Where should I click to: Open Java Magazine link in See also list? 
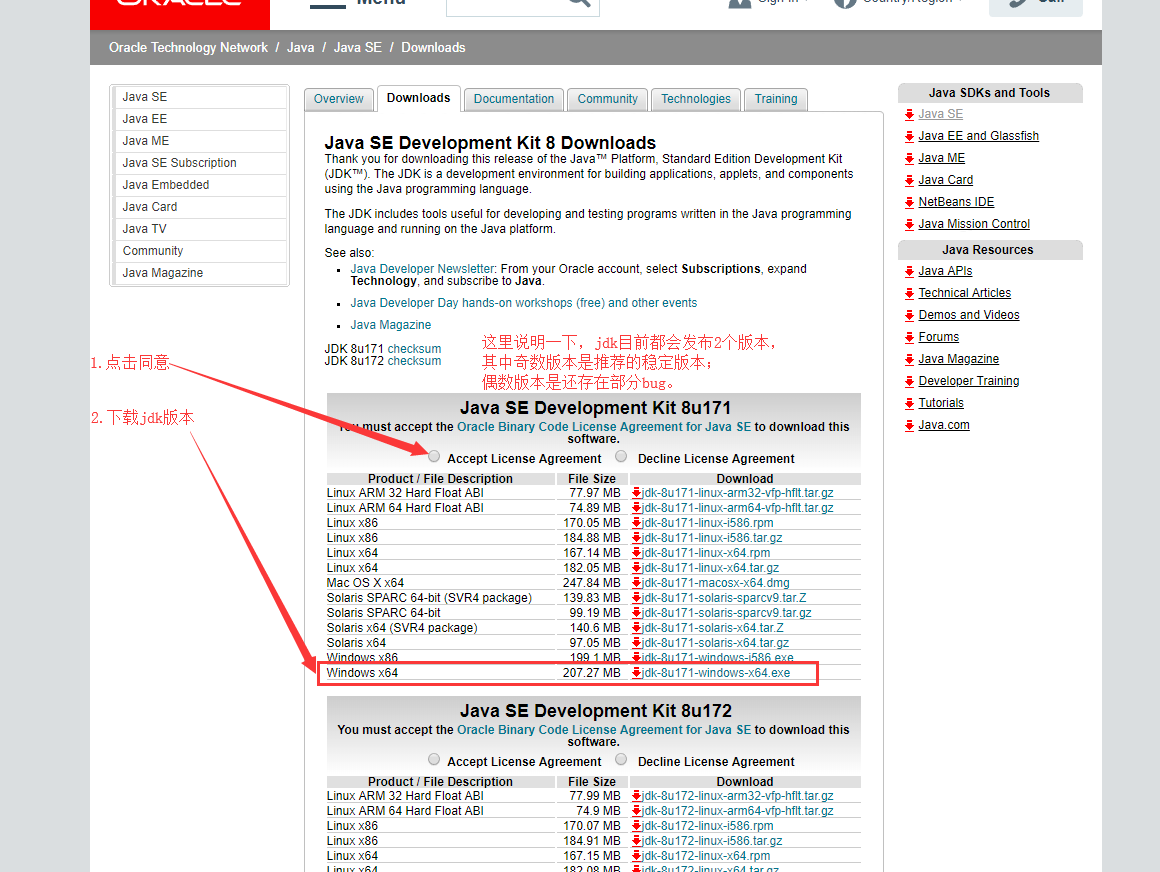391,325
